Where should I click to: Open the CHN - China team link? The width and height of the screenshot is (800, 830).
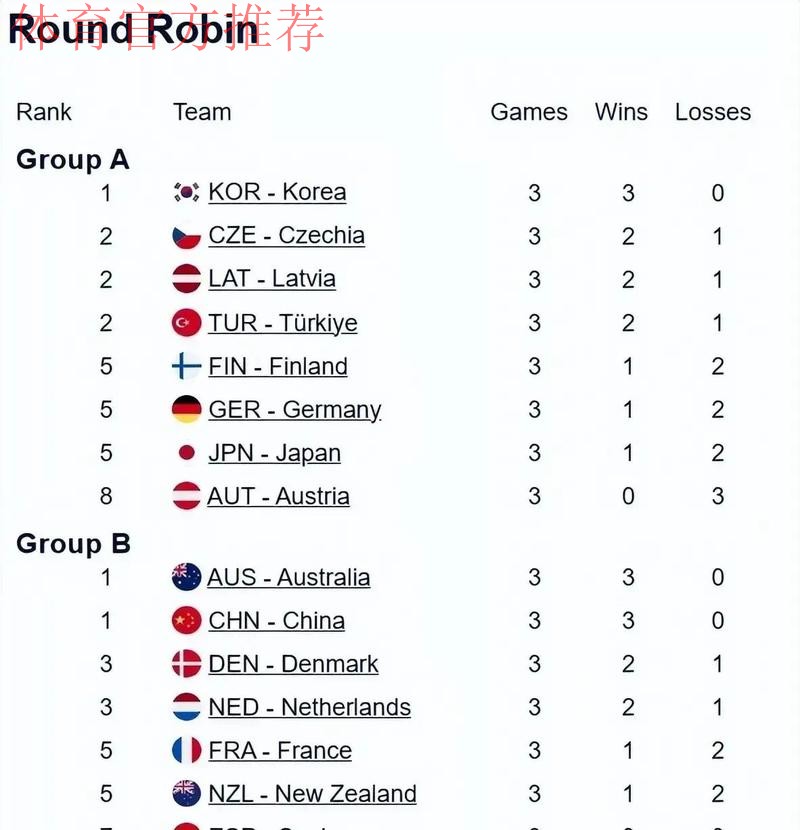276,621
